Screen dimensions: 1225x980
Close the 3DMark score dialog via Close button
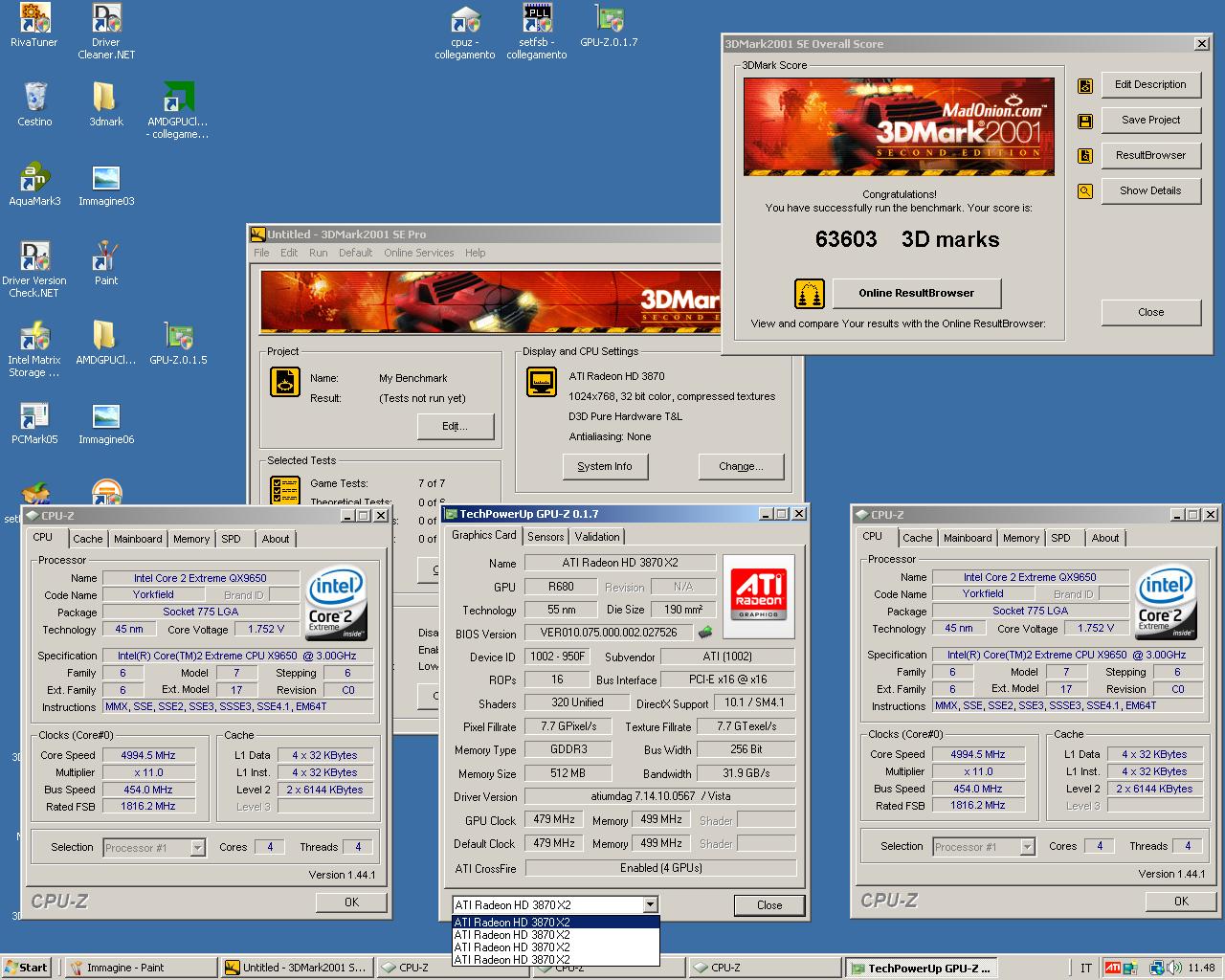(x=1150, y=313)
